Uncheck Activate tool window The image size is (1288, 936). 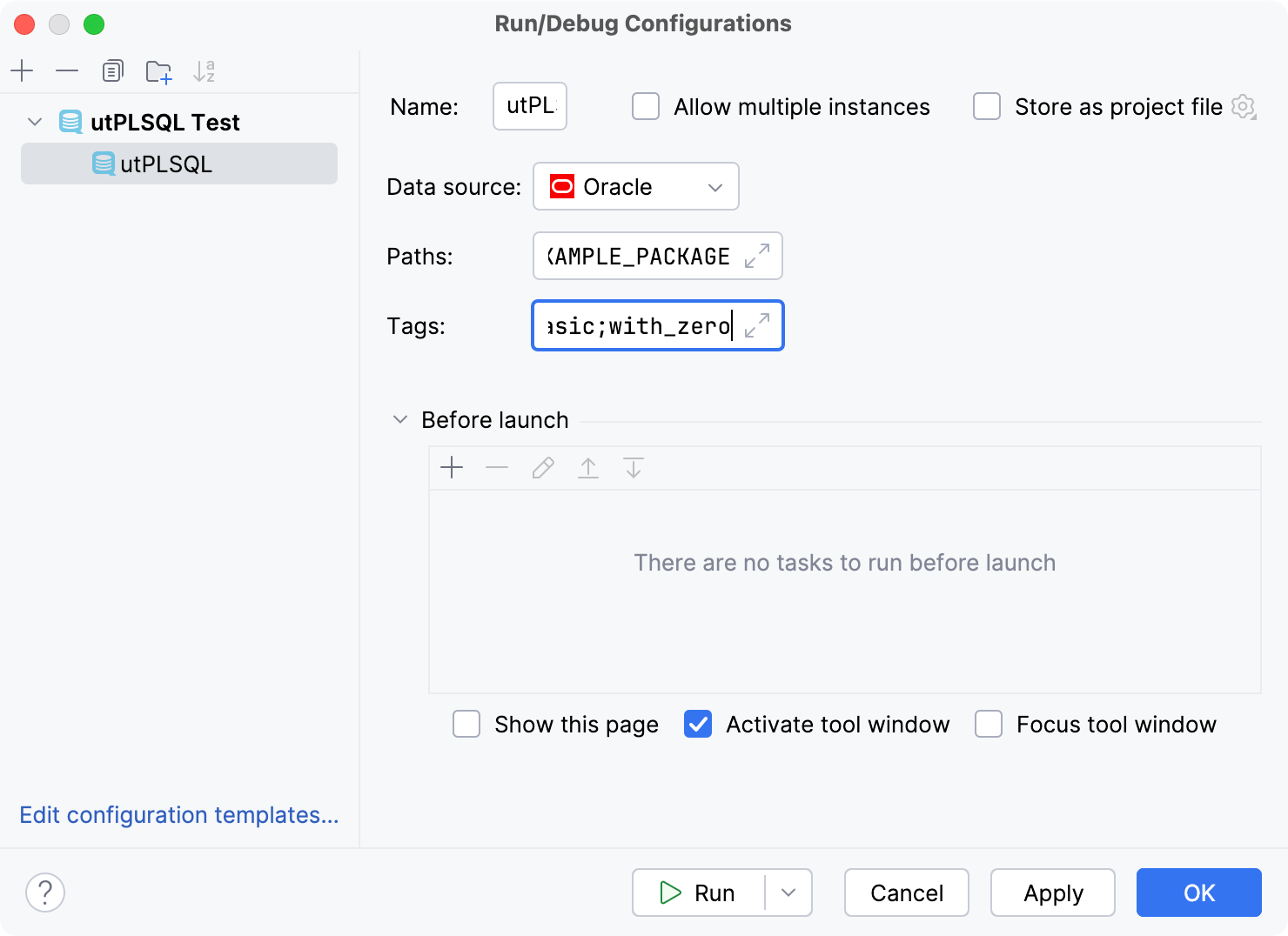click(697, 724)
